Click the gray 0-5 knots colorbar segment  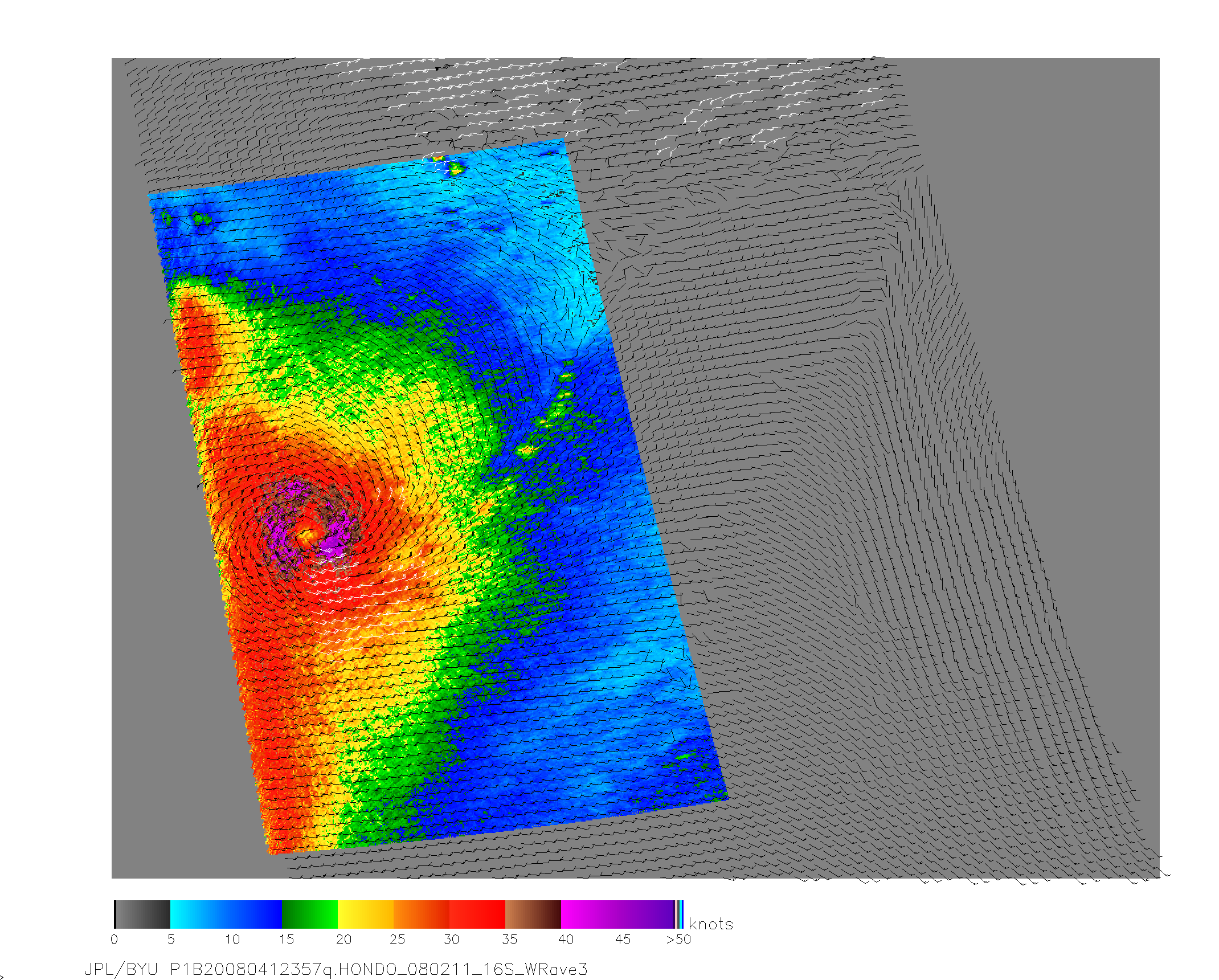click(142, 914)
